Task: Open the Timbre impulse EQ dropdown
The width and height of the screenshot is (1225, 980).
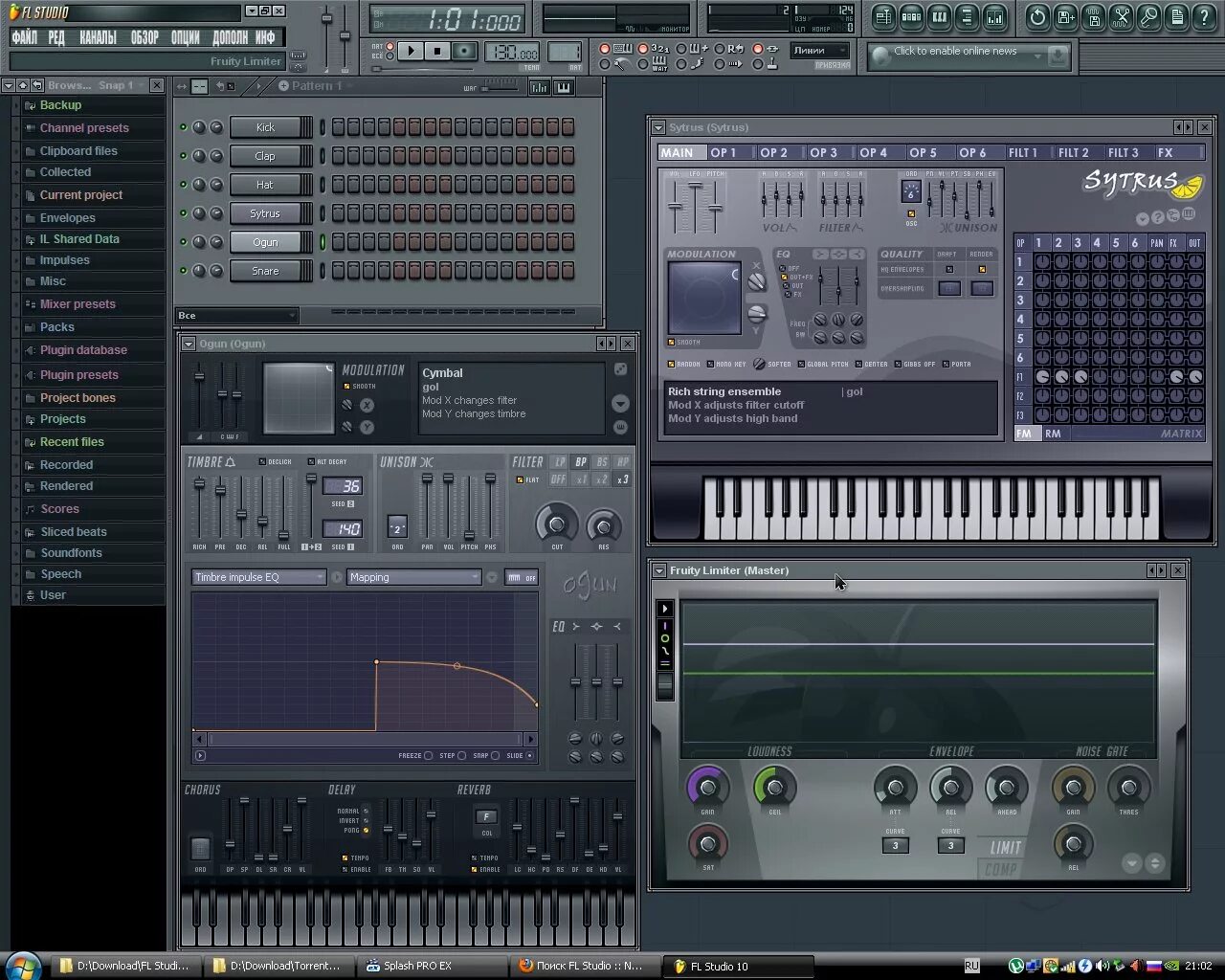Action: (259, 577)
